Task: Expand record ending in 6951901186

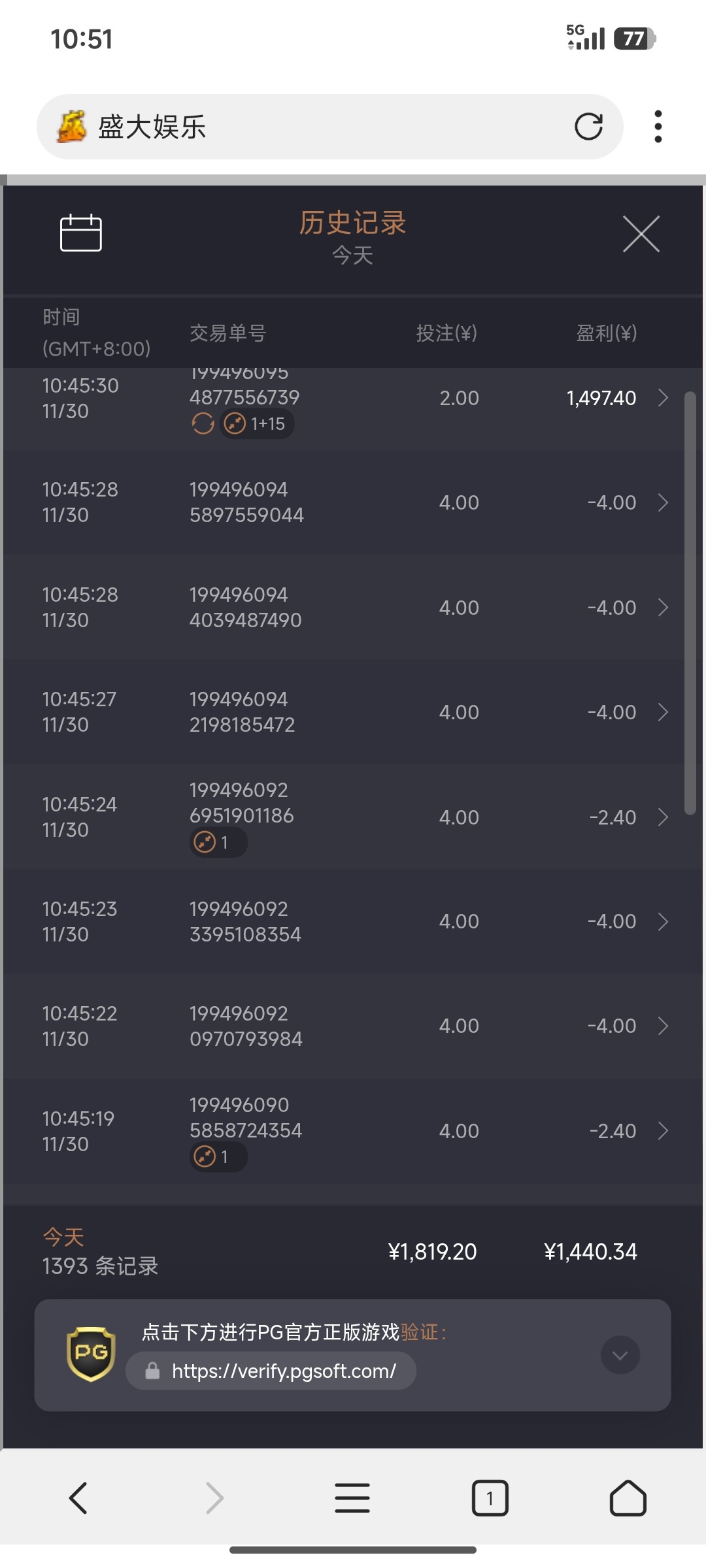Action: 663,817
